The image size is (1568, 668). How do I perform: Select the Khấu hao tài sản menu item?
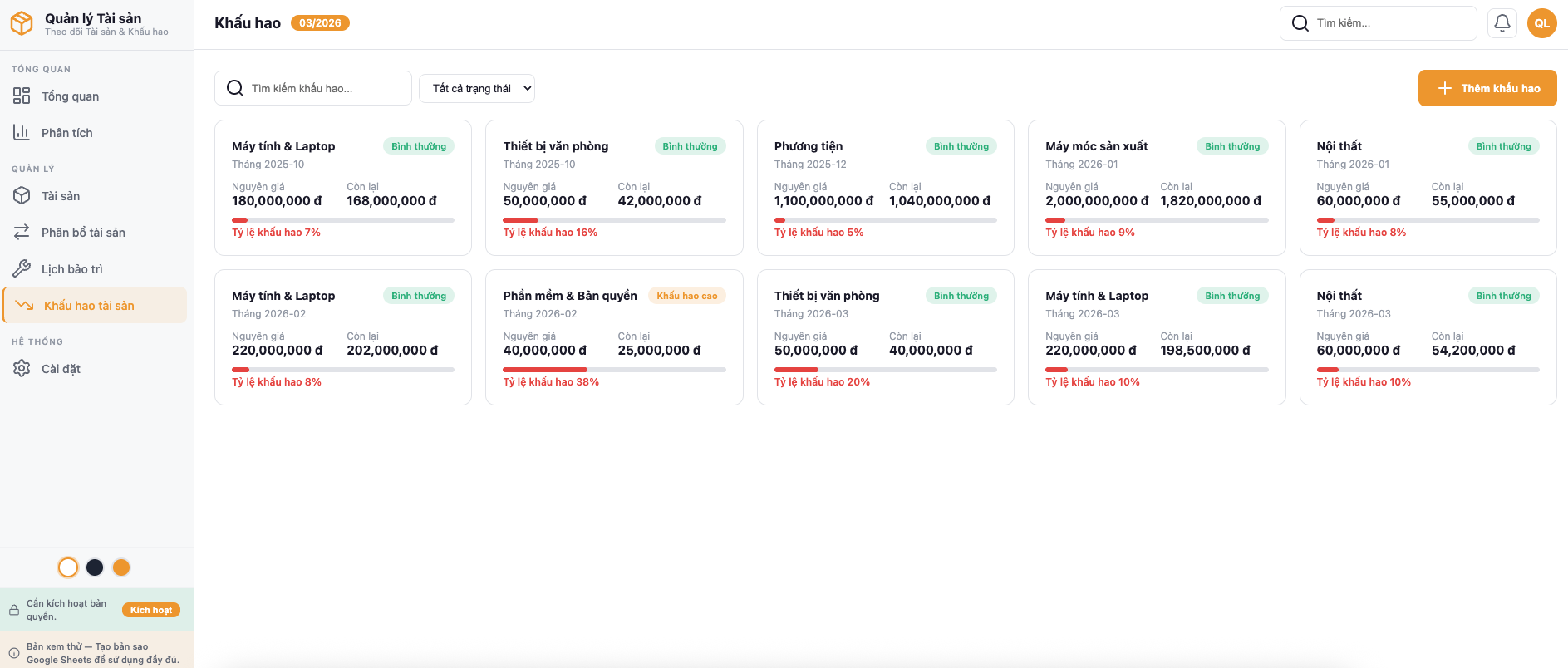pyautogui.click(x=89, y=306)
